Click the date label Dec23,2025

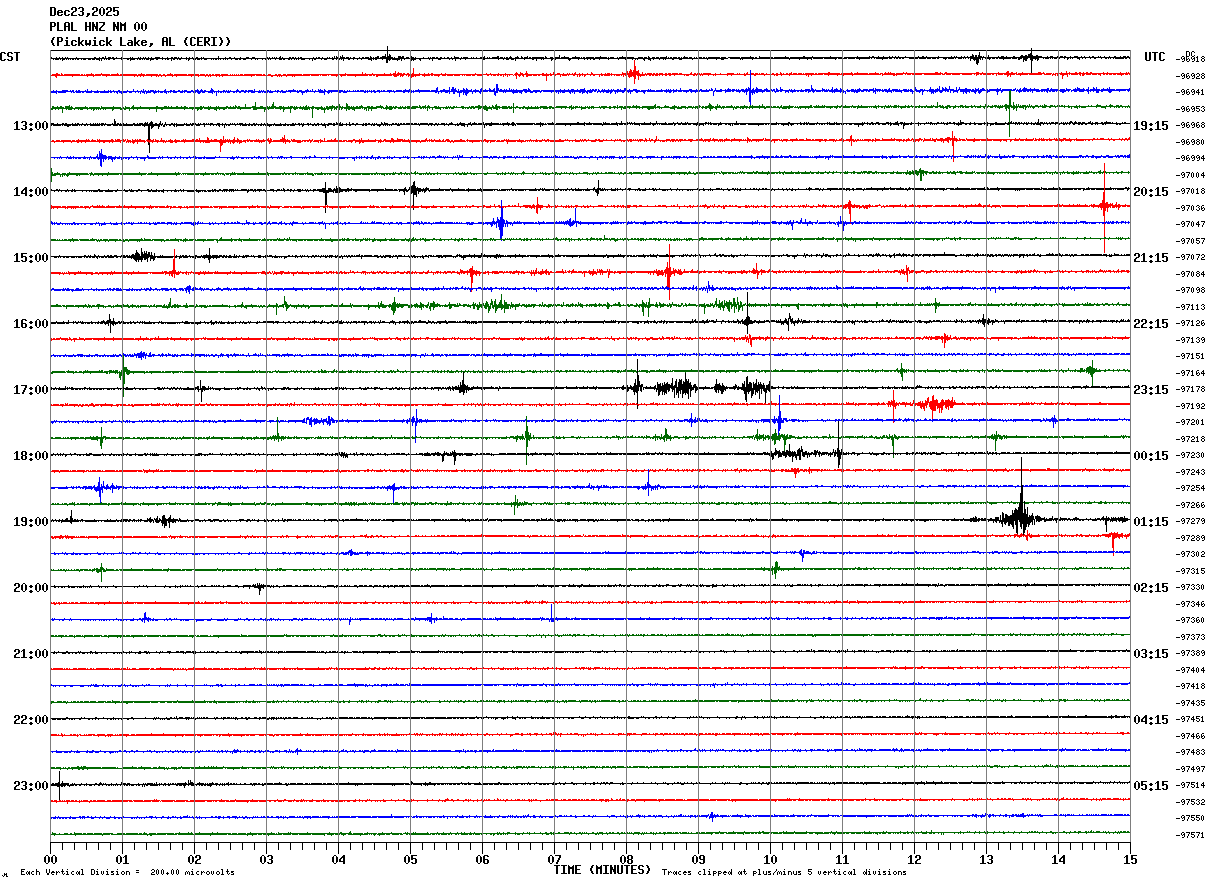click(84, 11)
